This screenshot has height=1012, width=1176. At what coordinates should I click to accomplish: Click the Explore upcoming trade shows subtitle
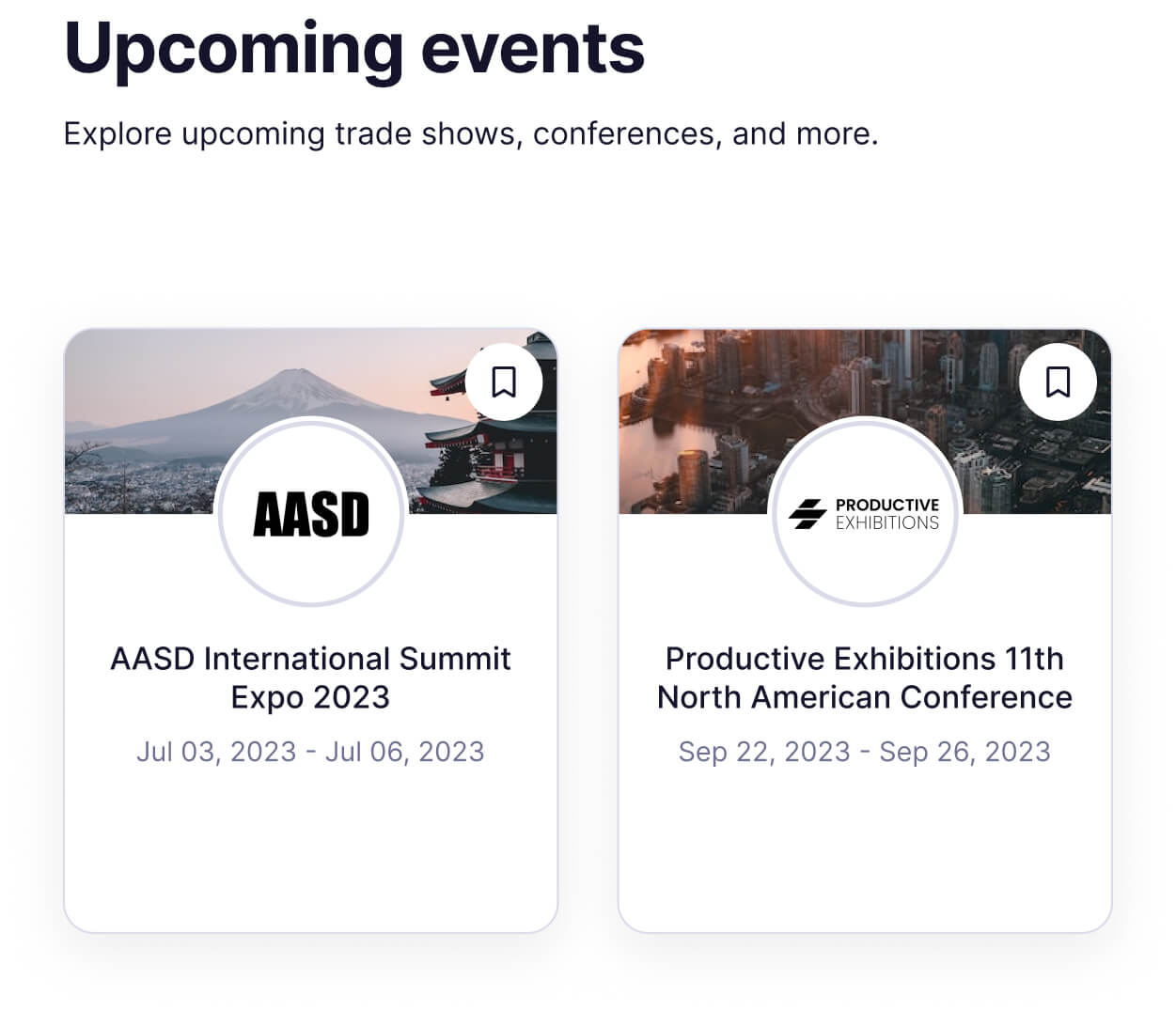pos(470,133)
